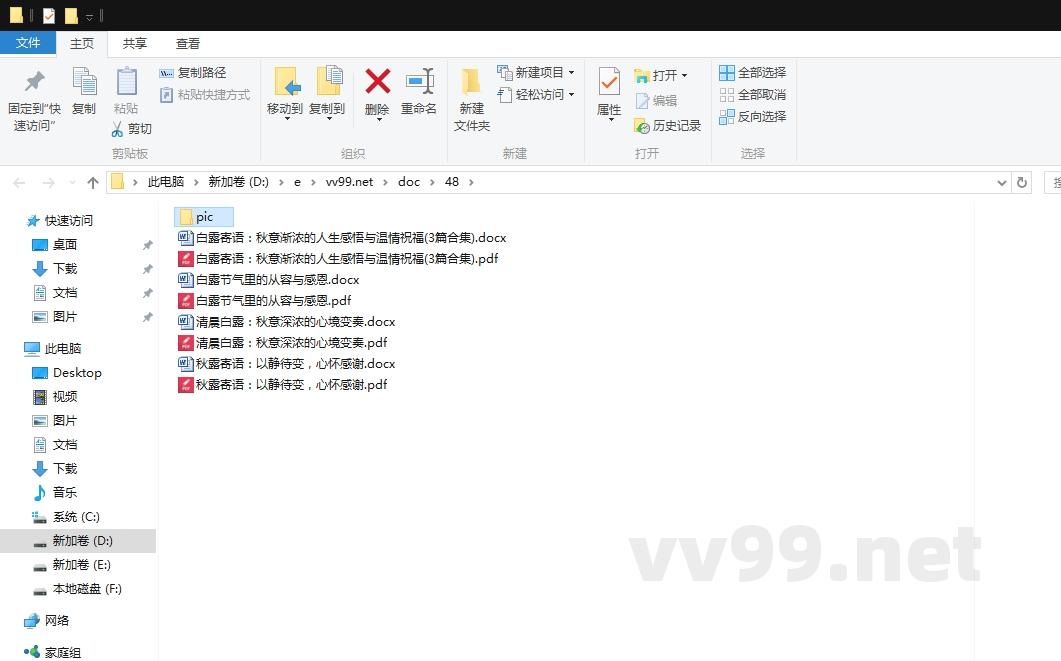
Task: Click Select All (全部选择) in the selection group
Action: pos(752,72)
